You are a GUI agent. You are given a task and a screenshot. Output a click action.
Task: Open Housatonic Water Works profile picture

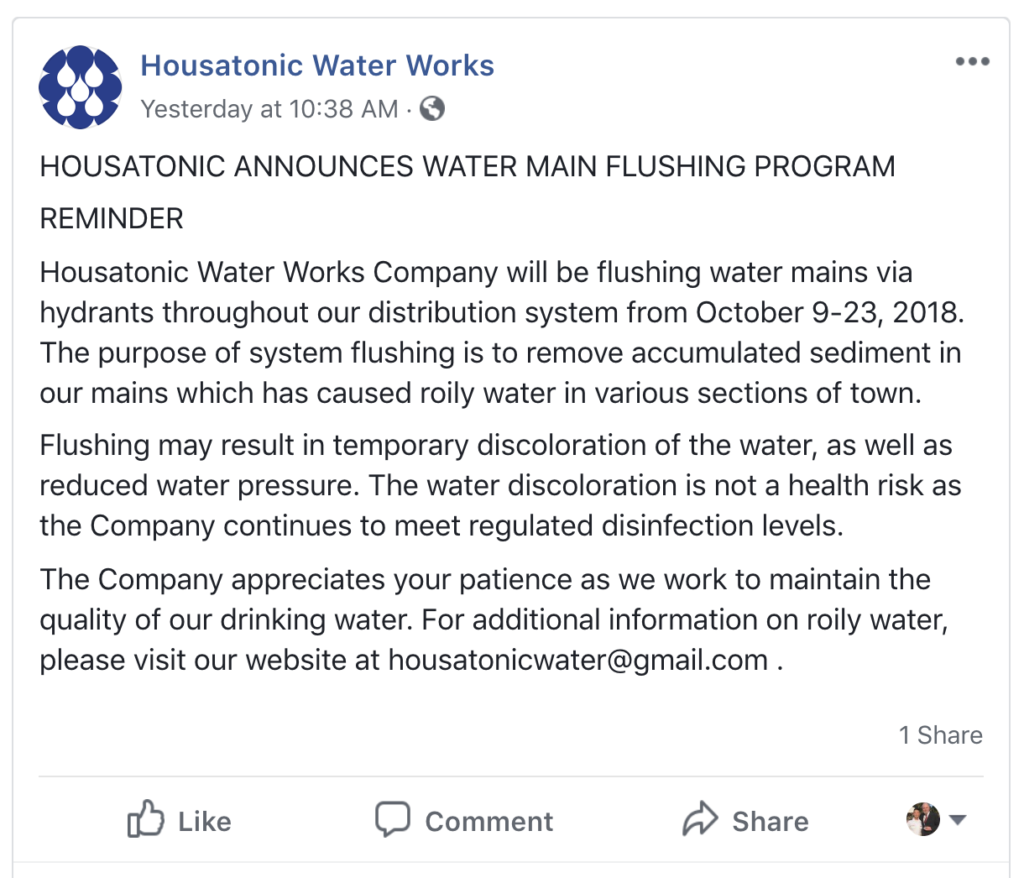click(80, 87)
